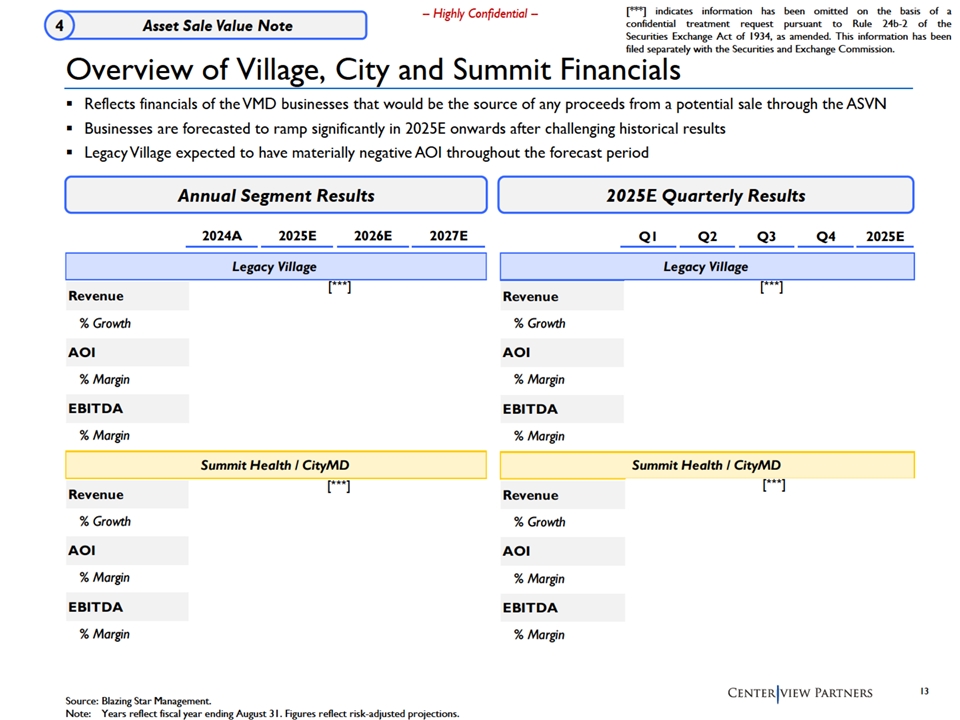Click annual Summit Health / CityMD "% Growth" label
The width and height of the screenshot is (960, 720).
[x=105, y=522]
